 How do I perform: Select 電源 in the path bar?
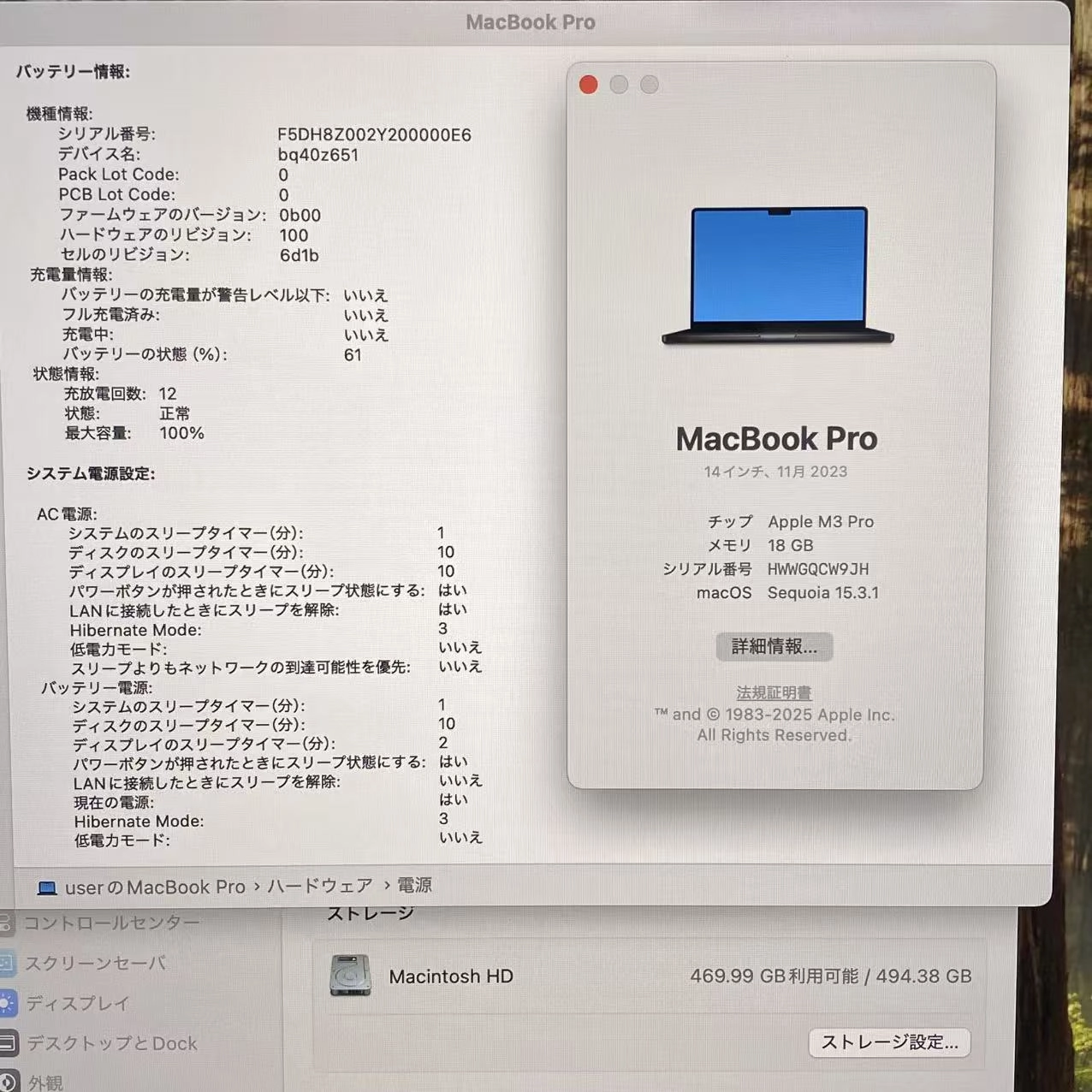point(414,885)
